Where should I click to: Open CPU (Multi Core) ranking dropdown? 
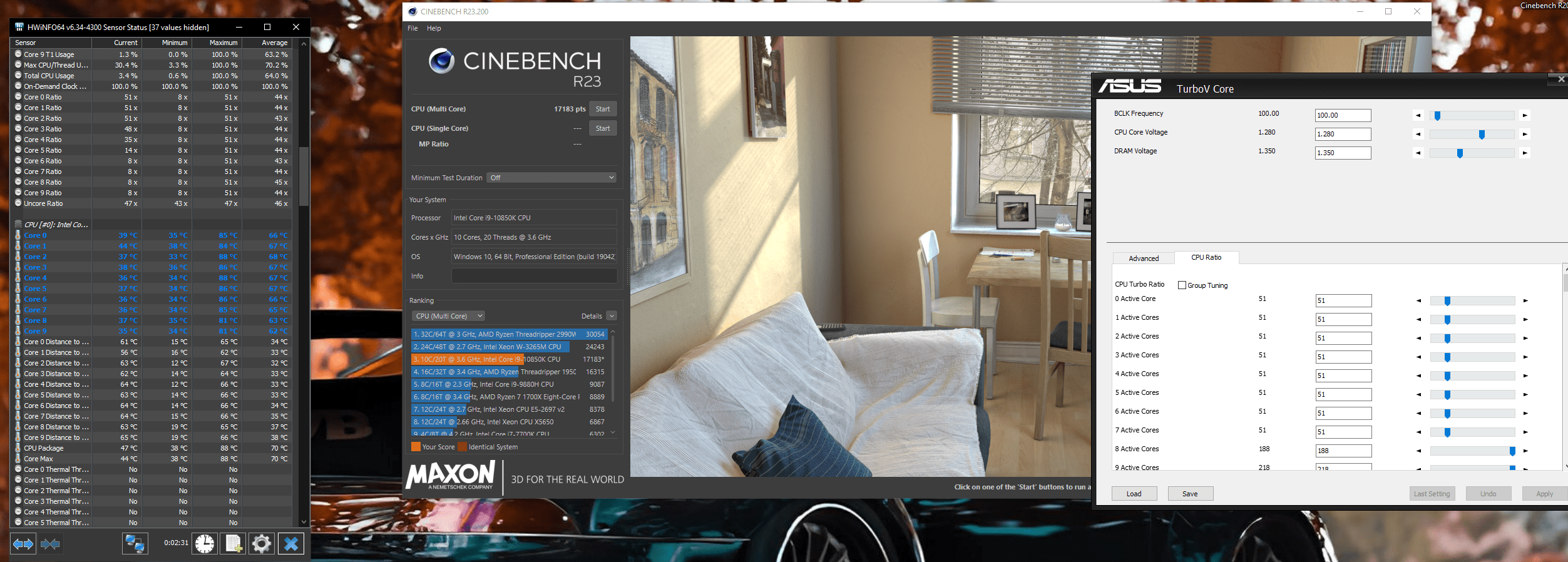click(x=449, y=316)
